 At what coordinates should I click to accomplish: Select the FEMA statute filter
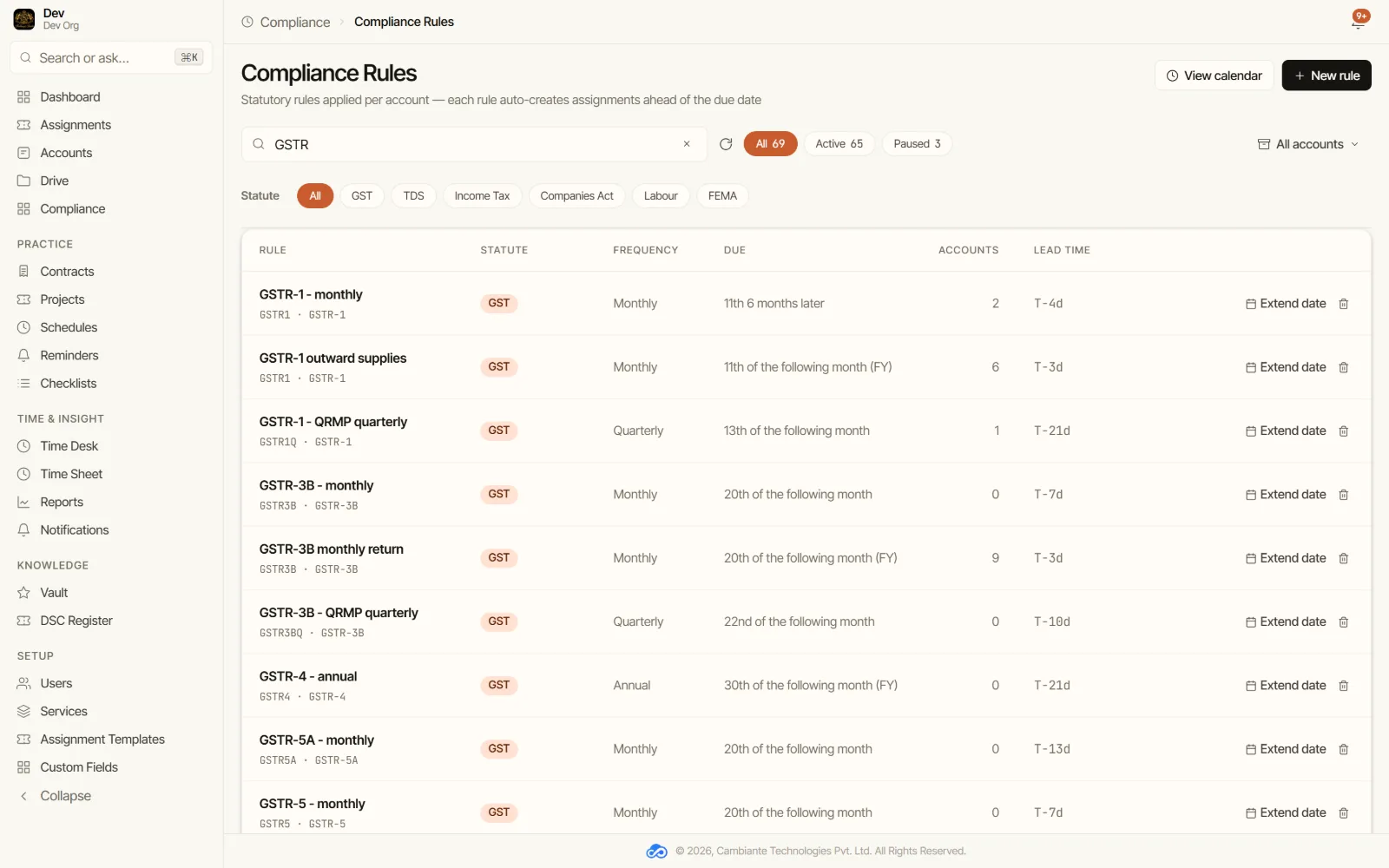click(722, 196)
